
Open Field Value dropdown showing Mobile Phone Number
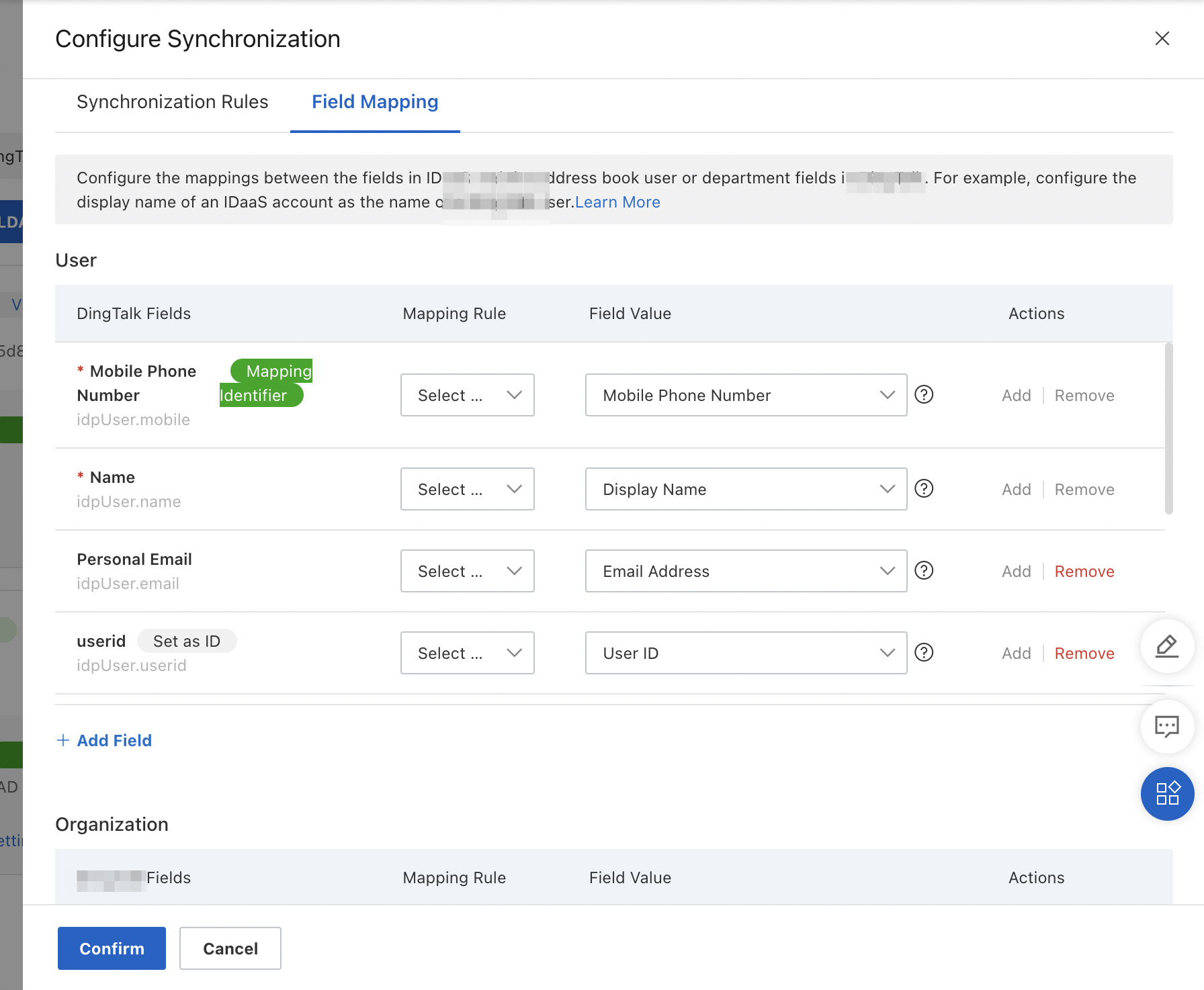click(x=746, y=395)
